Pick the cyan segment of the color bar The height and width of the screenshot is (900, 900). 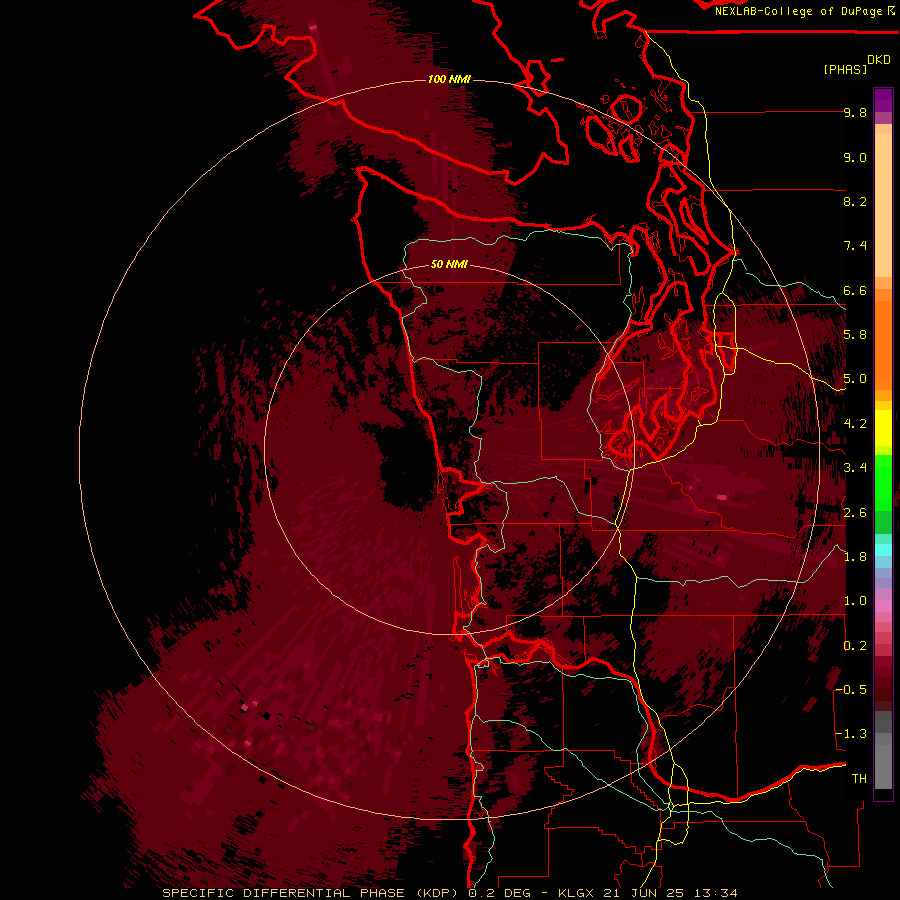(x=883, y=549)
